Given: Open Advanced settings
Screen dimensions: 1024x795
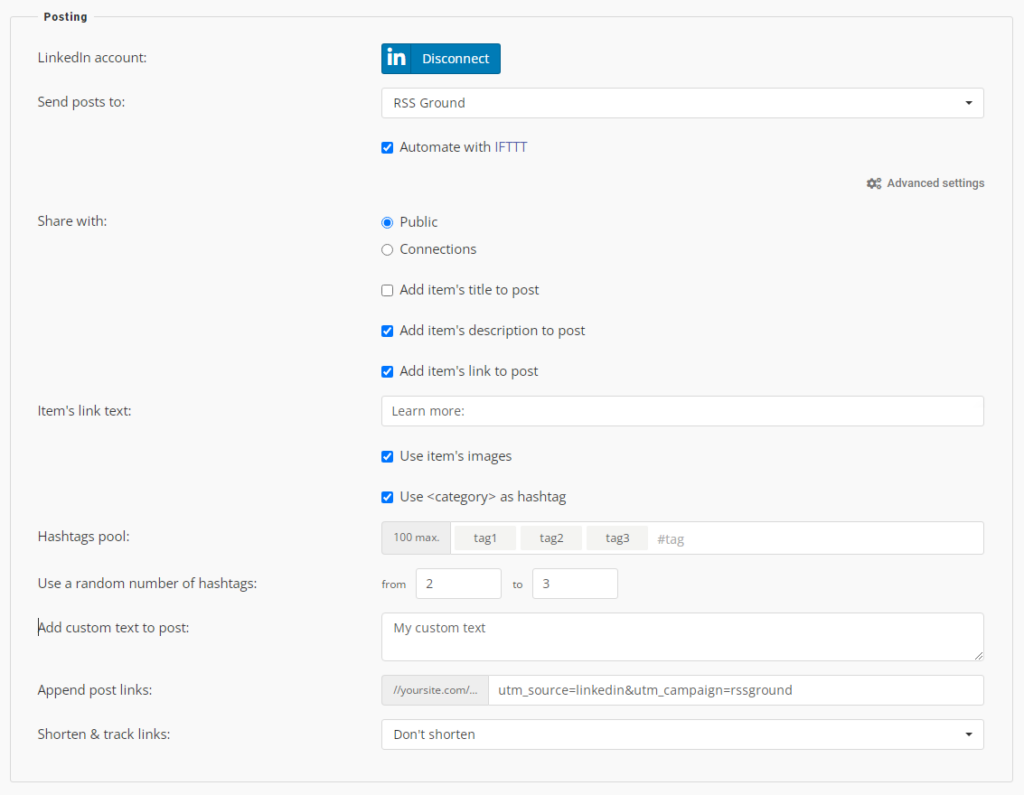Looking at the screenshot, I should point(935,183).
